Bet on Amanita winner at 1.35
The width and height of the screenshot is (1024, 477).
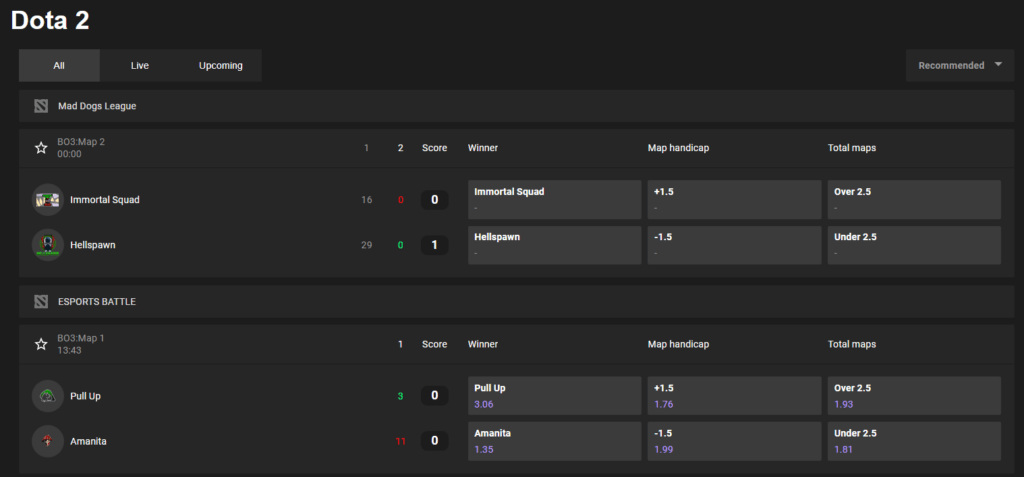[554, 441]
